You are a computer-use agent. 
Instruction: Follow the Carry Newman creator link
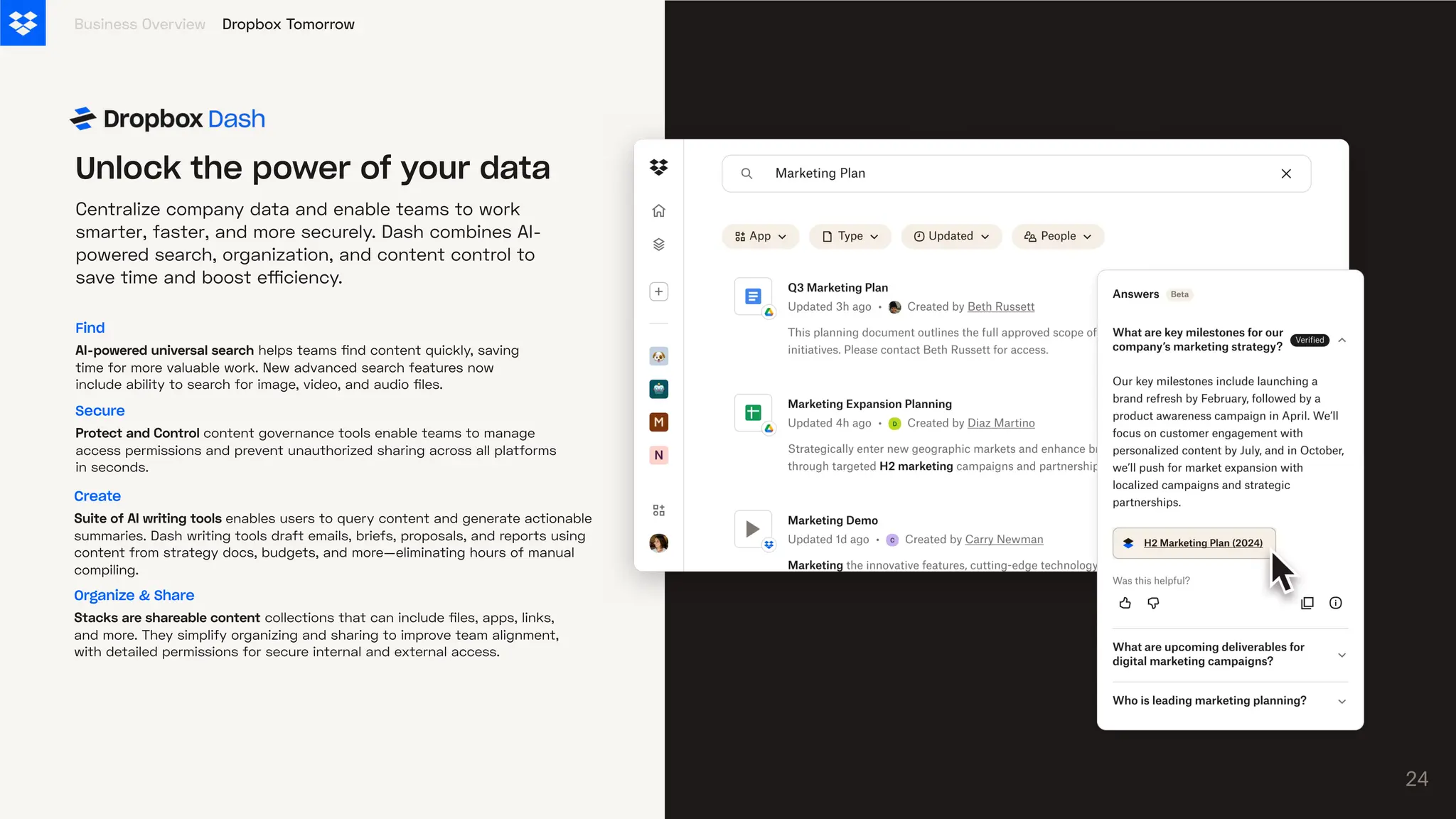pyautogui.click(x=1004, y=540)
